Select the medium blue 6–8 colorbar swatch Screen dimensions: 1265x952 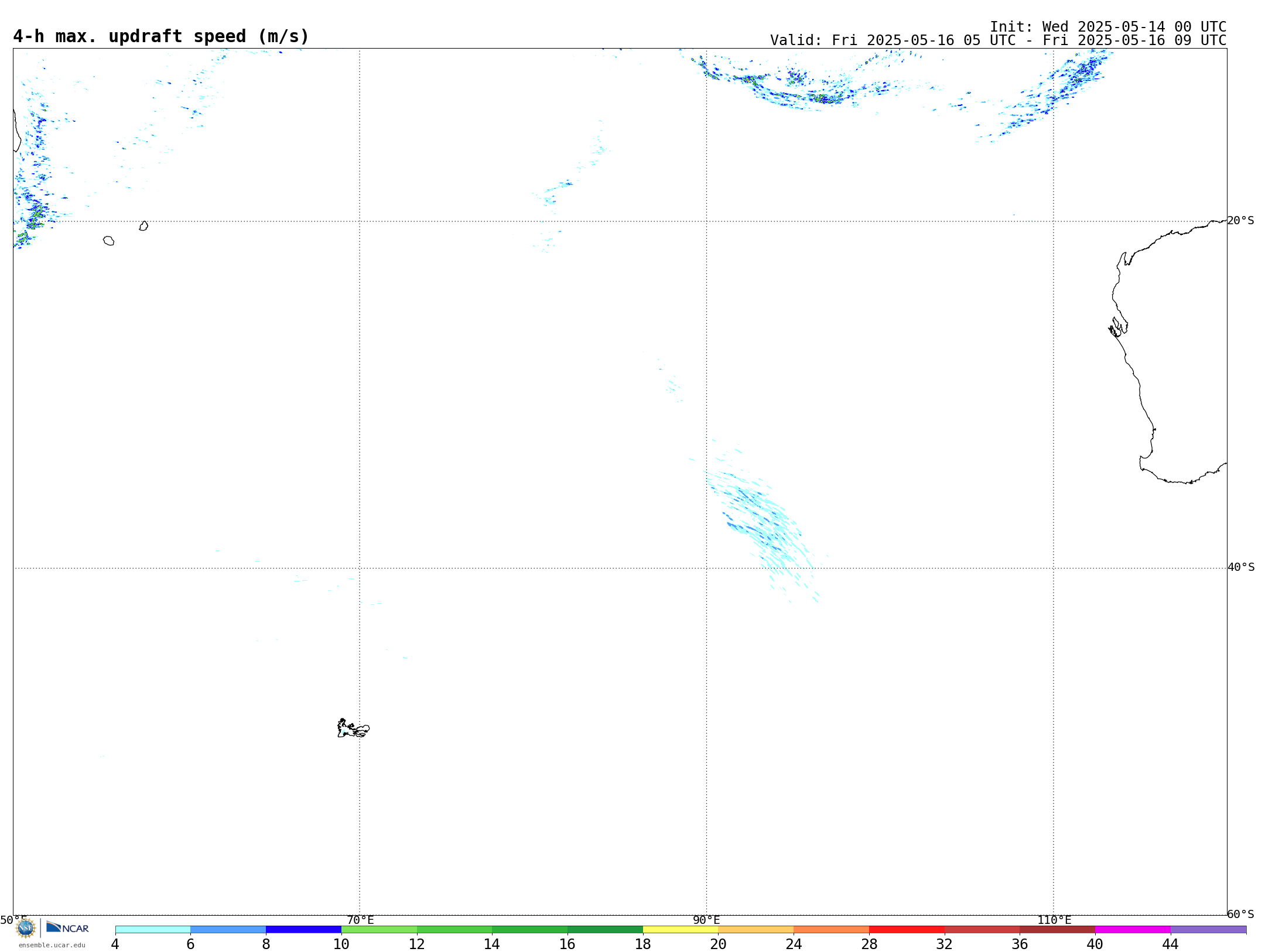228,929
